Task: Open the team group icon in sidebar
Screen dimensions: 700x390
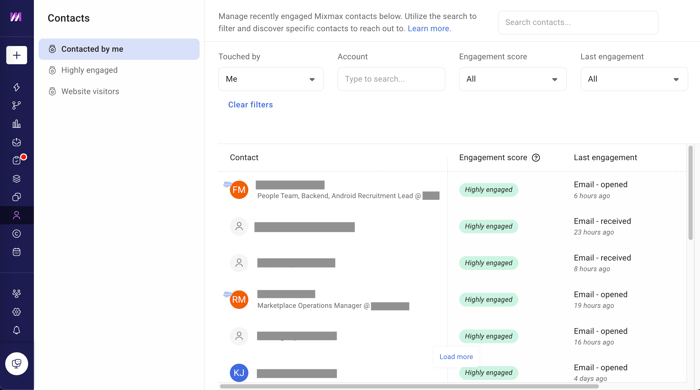Action: 17,294
